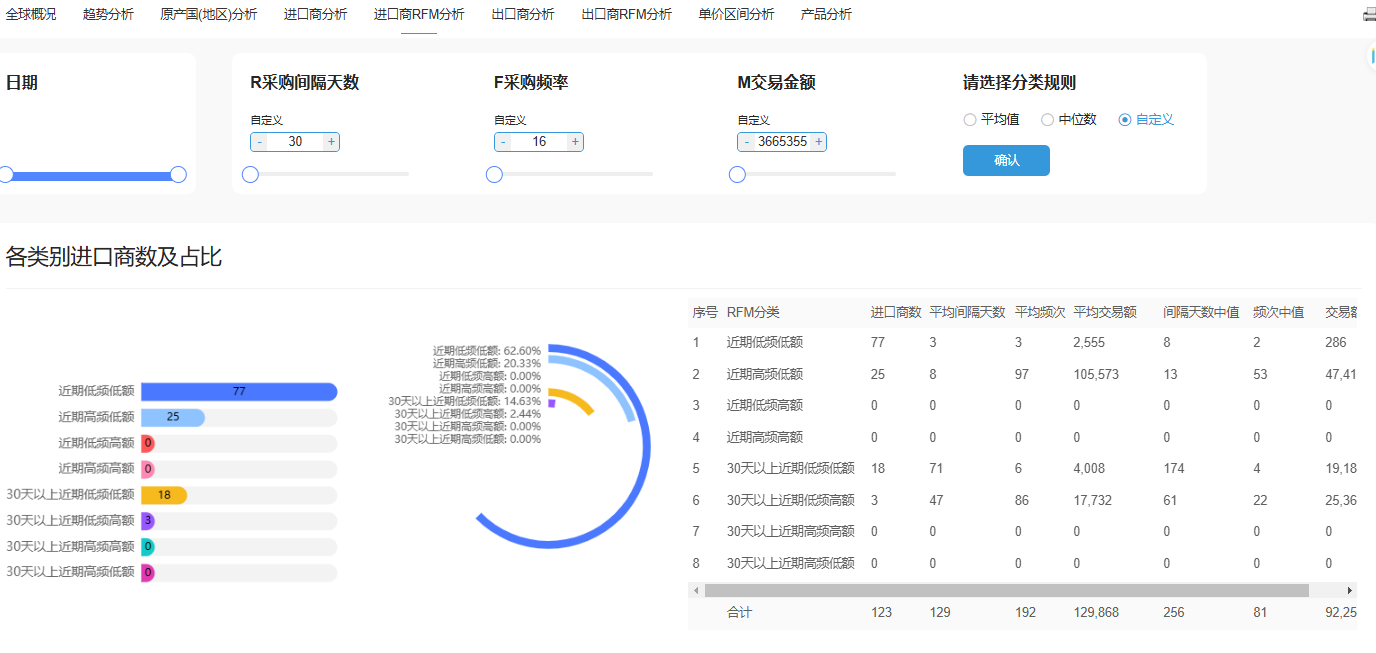Click the table's right scroll arrow
This screenshot has height=653, width=1376.
(x=1349, y=591)
